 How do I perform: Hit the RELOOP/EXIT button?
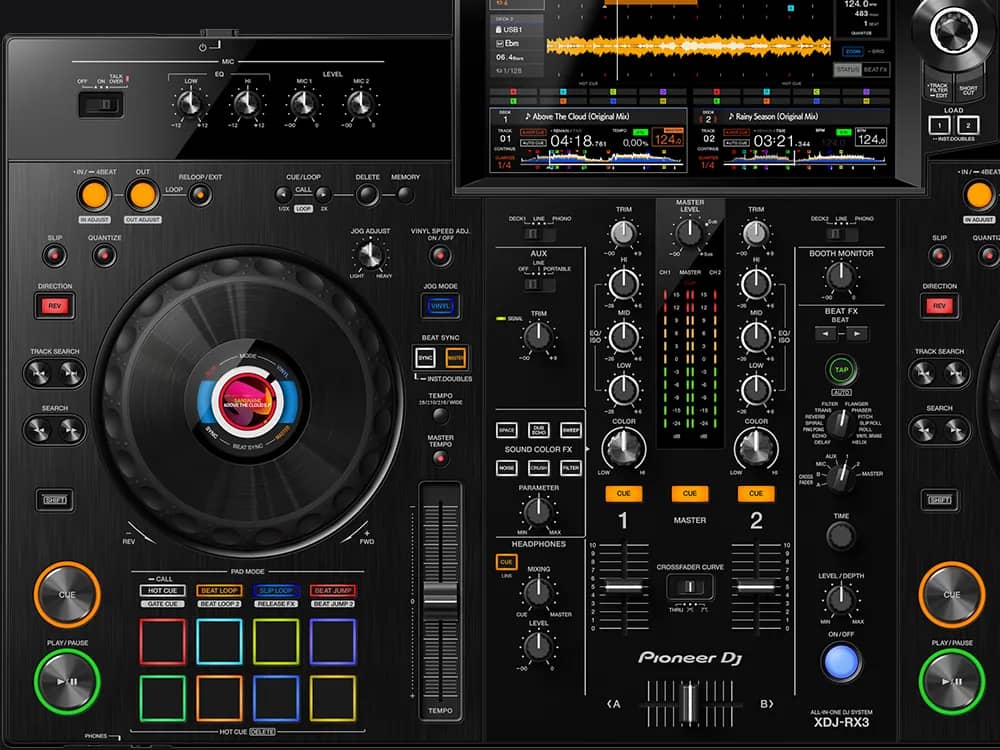coord(200,195)
